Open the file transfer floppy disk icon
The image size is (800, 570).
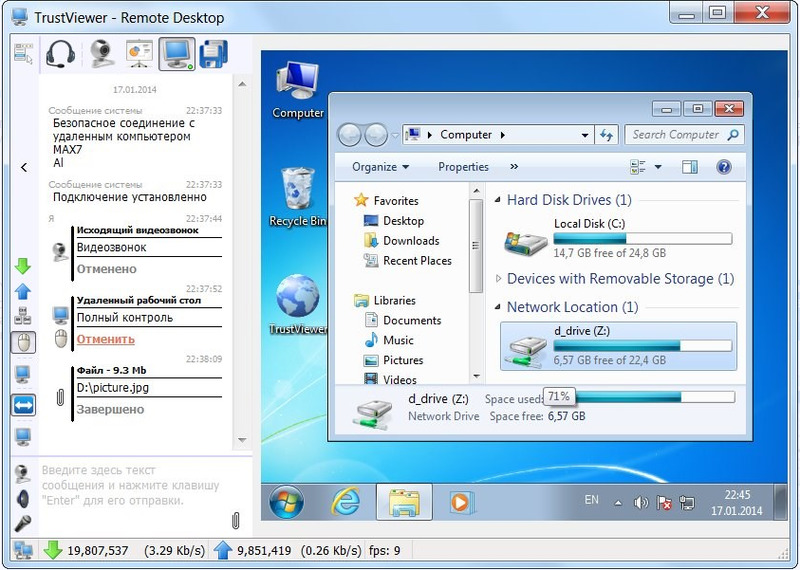213,54
